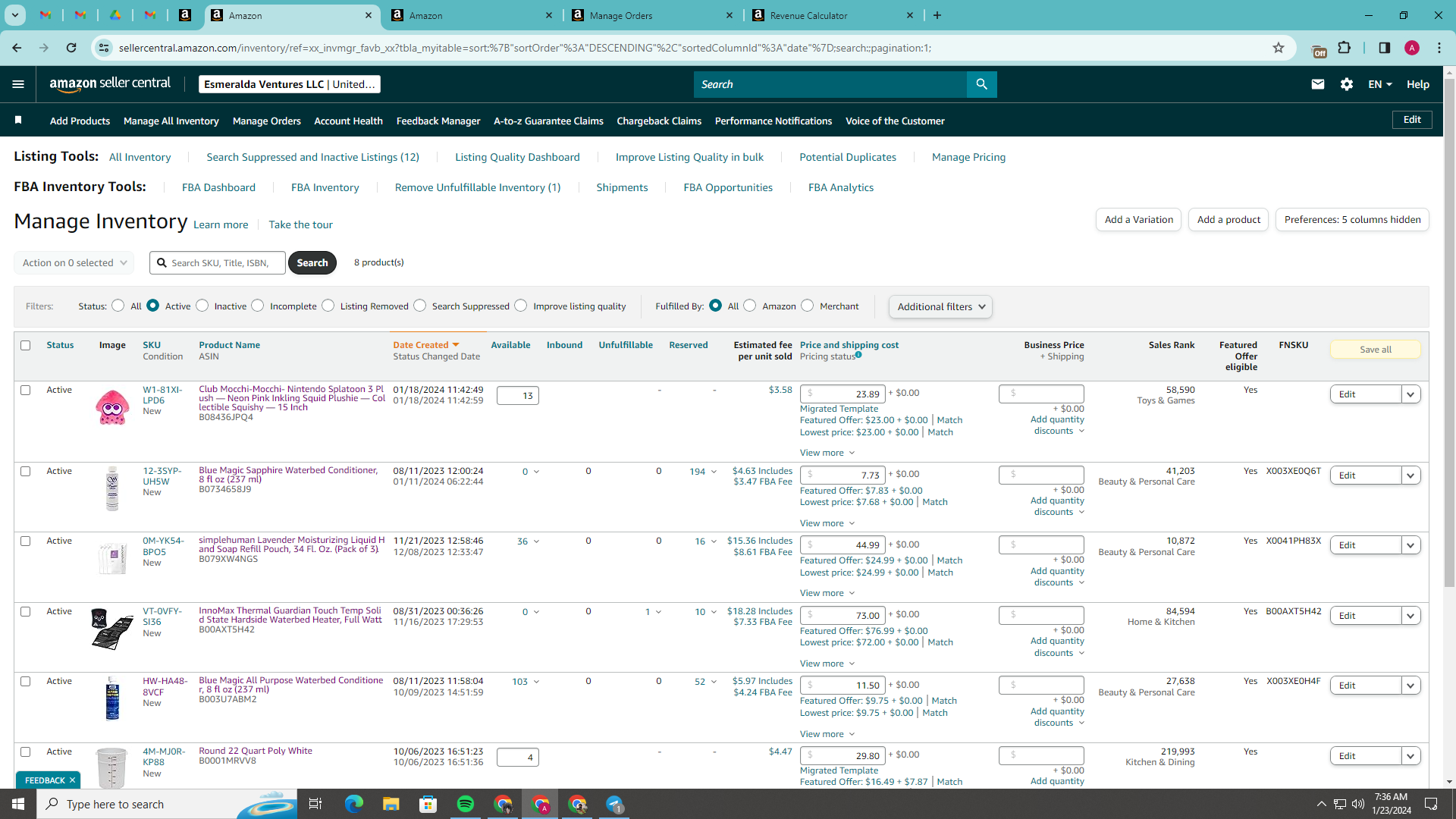The width and height of the screenshot is (1456, 819).
Task: Open Preferences: 5 columns hidden button
Action: point(1352,220)
